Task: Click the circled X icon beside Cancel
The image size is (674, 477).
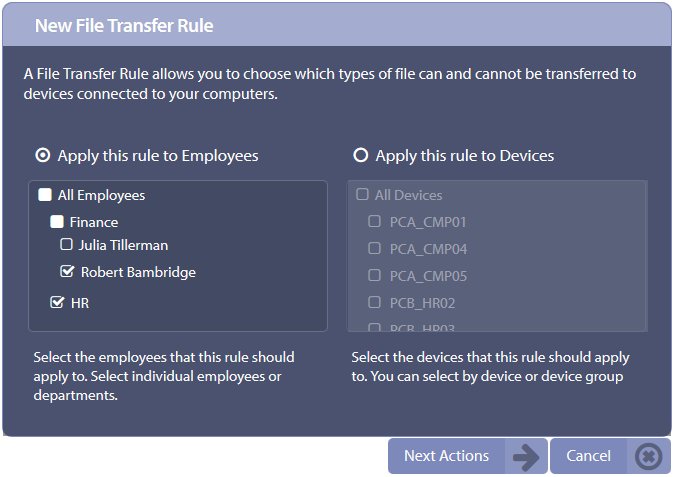Action: tap(649, 456)
